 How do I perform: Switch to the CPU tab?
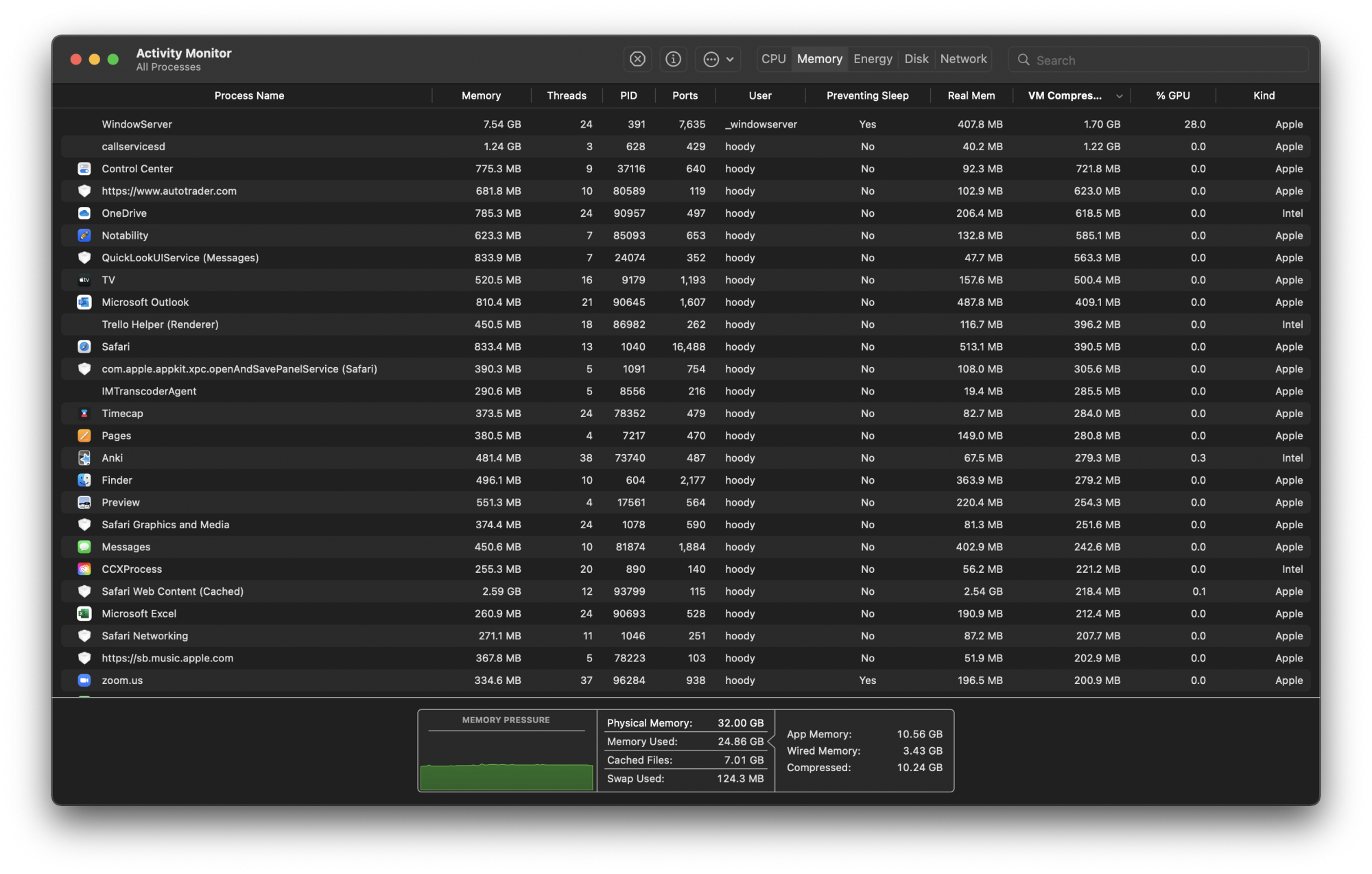point(773,60)
